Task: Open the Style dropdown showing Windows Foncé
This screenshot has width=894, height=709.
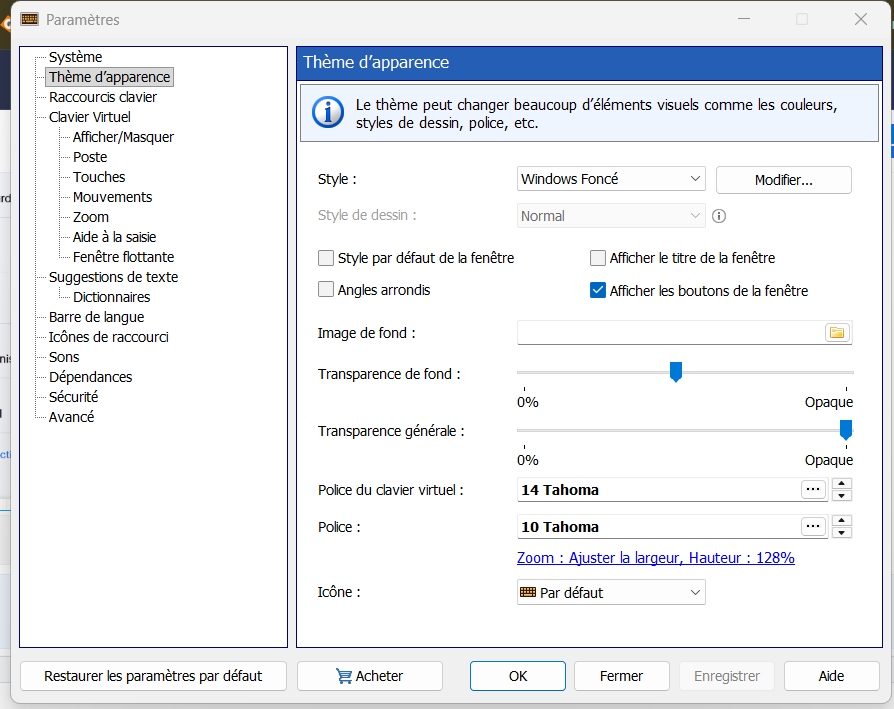Action: [x=611, y=179]
